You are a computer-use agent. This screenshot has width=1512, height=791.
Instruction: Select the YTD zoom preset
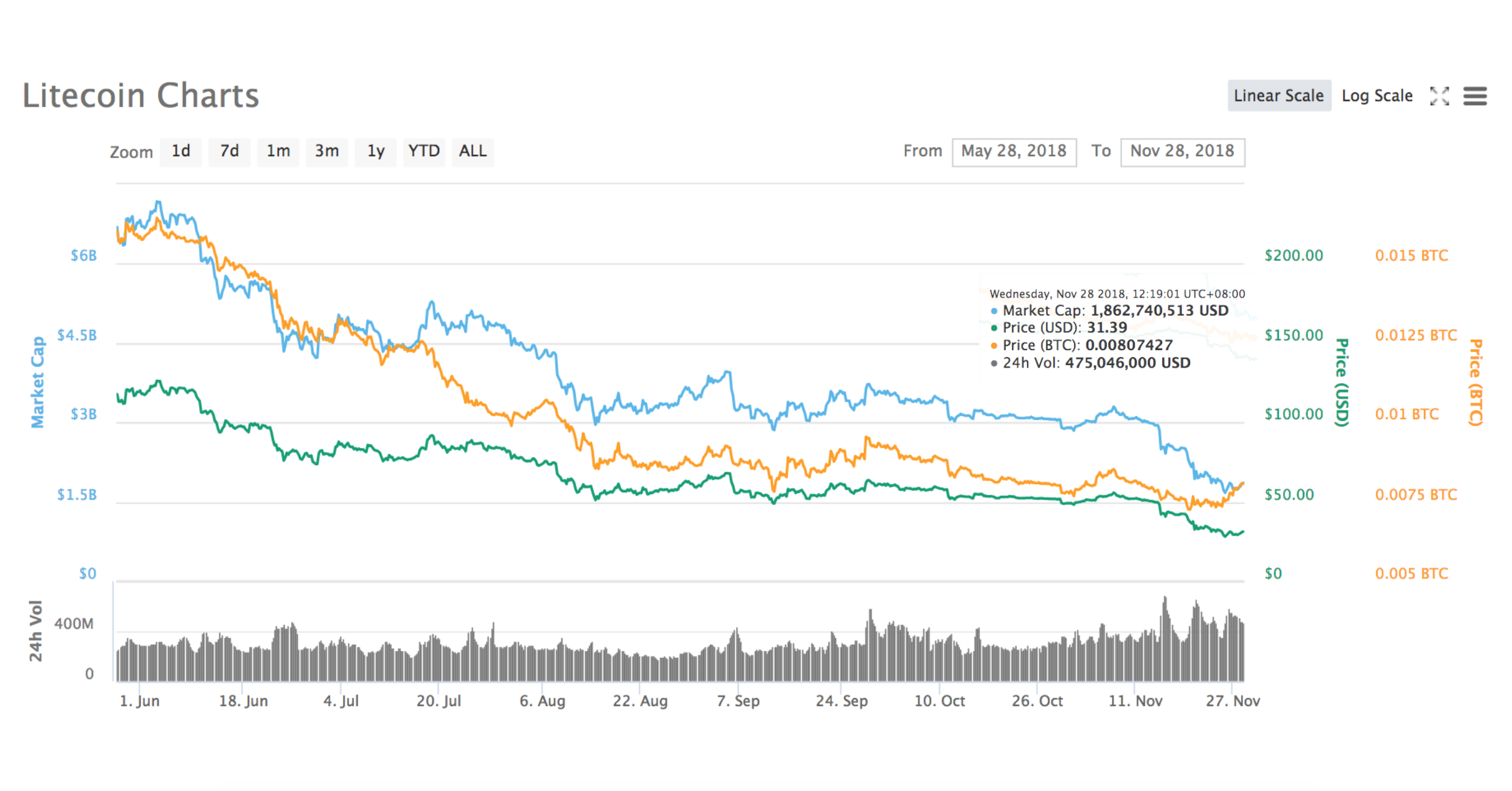tap(424, 151)
